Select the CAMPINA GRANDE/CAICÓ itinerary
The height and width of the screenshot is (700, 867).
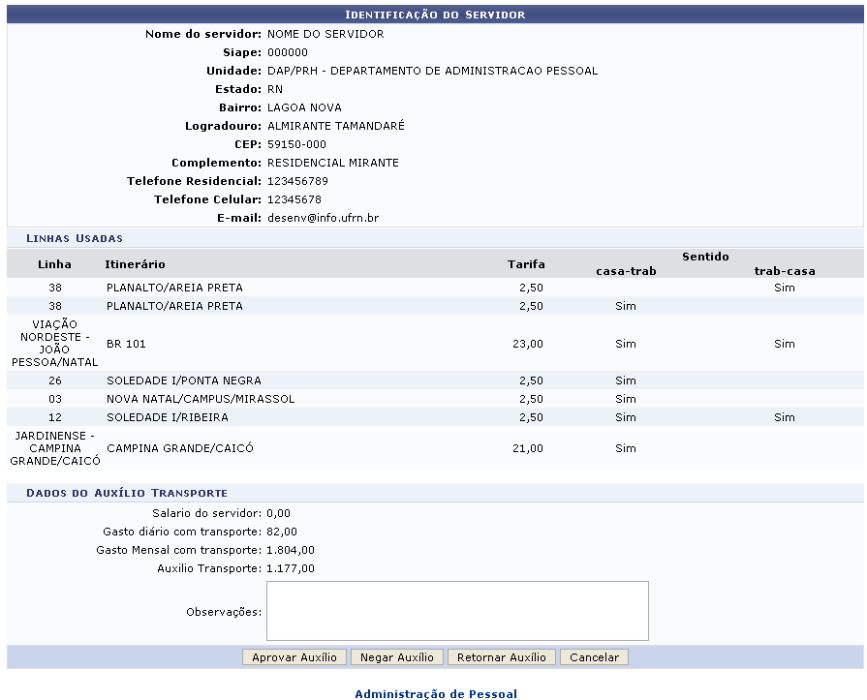coord(179,449)
